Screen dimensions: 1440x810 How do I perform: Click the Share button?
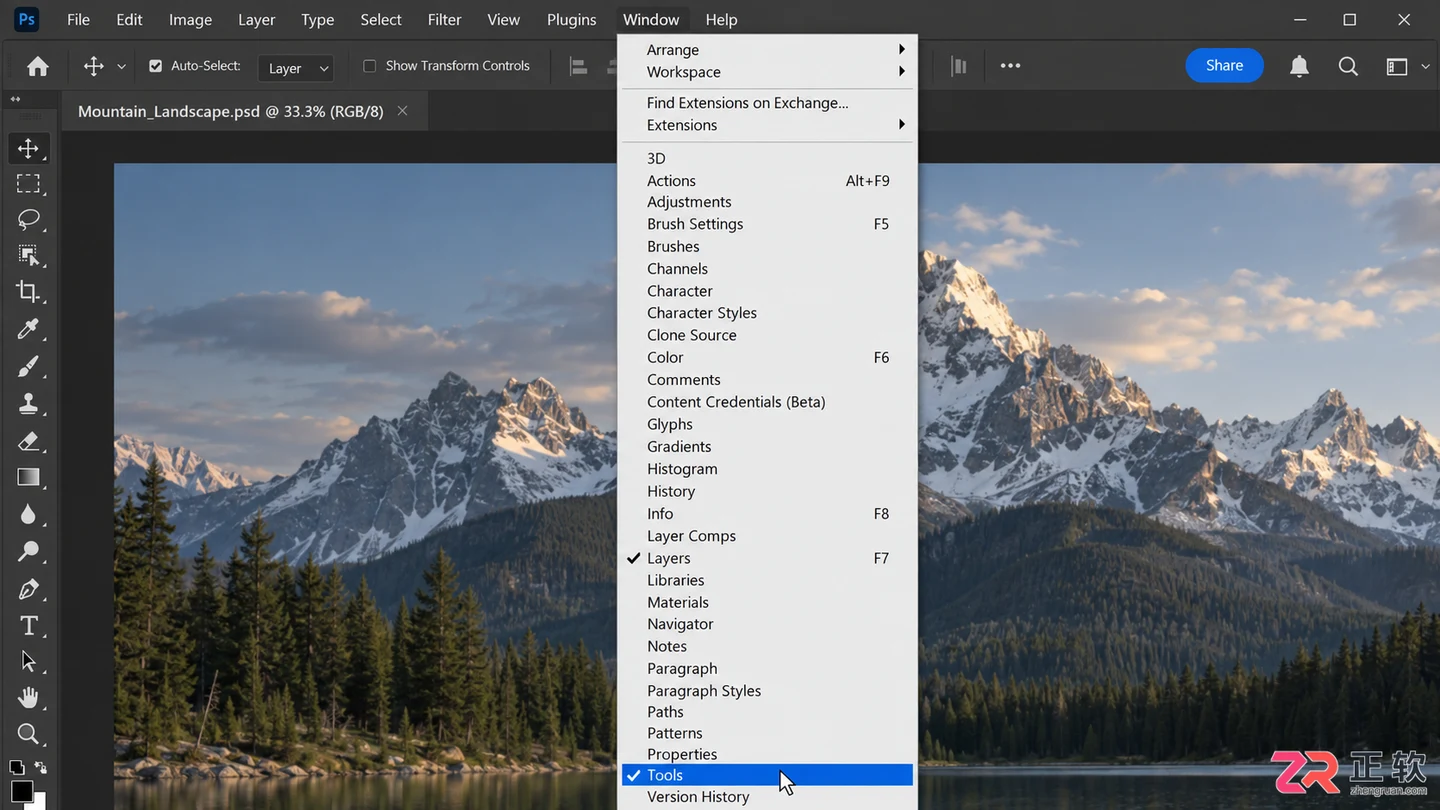1224,65
